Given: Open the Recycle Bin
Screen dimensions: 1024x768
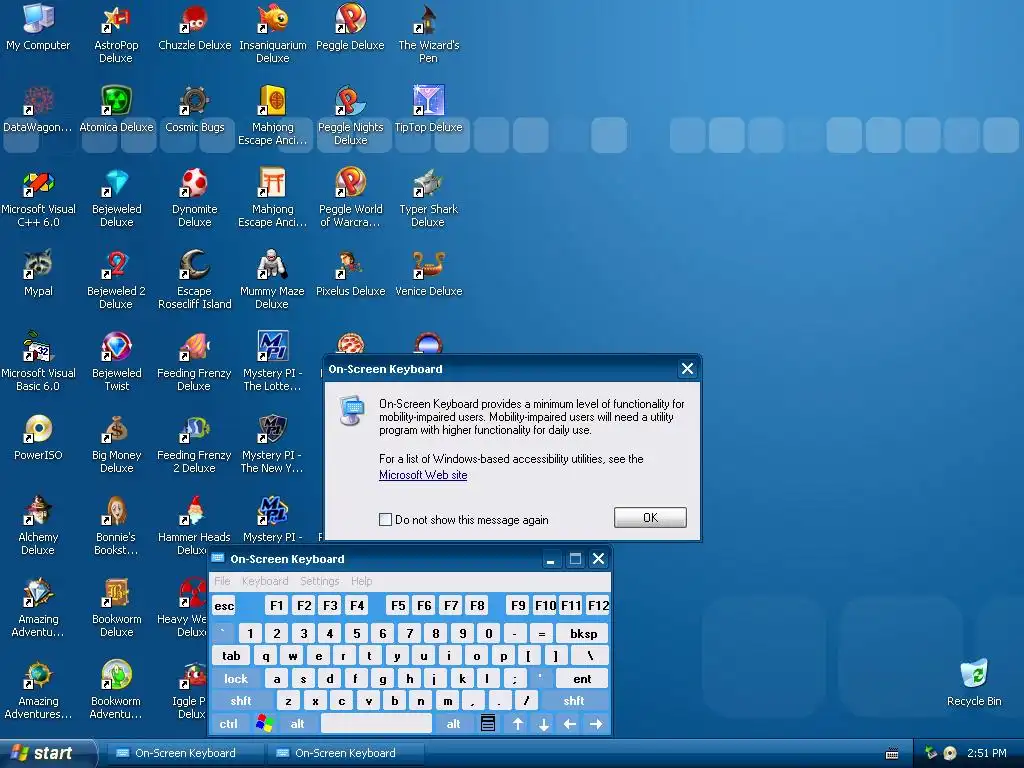Looking at the screenshot, I should click(x=974, y=683).
